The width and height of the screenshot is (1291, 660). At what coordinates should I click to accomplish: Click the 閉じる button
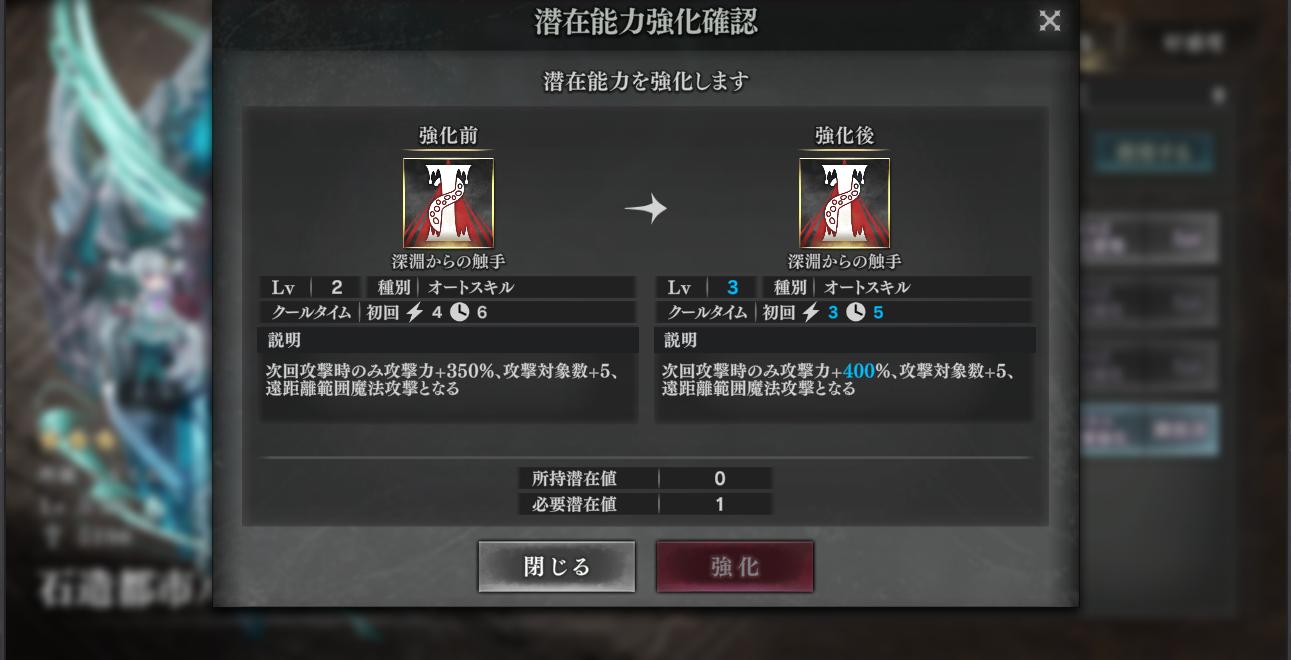click(556, 567)
